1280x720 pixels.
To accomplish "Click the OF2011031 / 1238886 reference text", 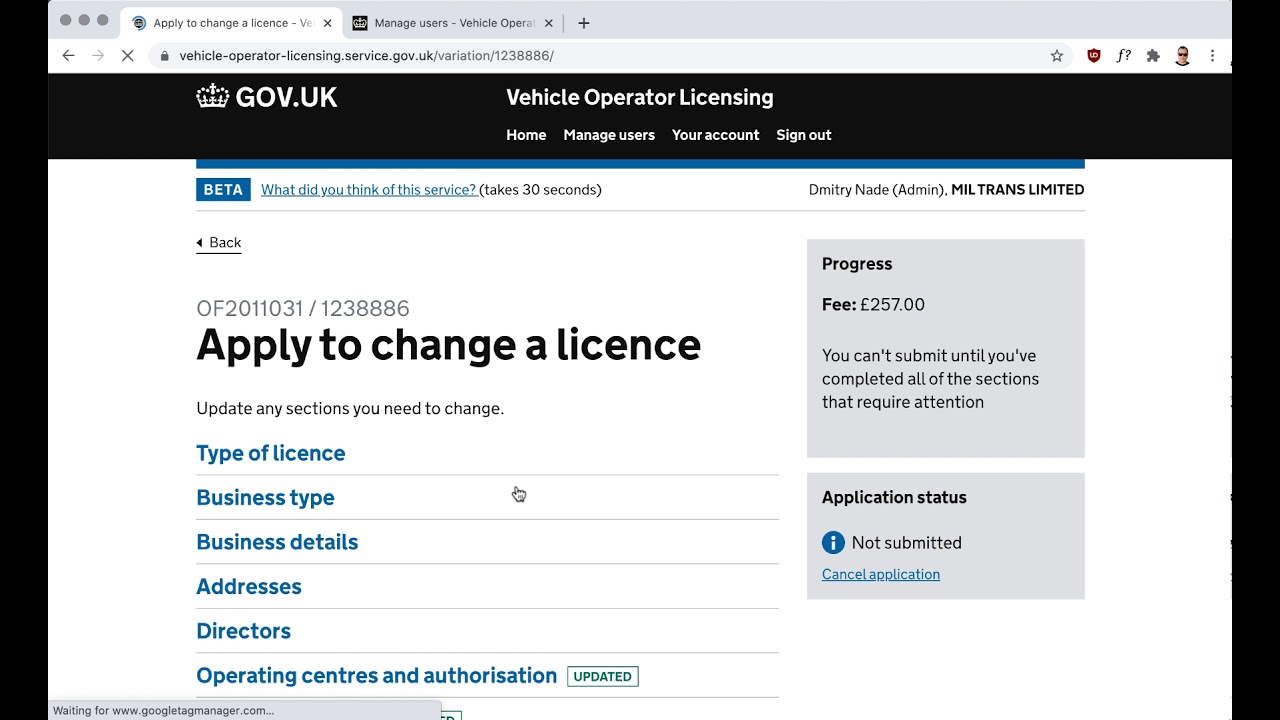I will click(x=303, y=308).
